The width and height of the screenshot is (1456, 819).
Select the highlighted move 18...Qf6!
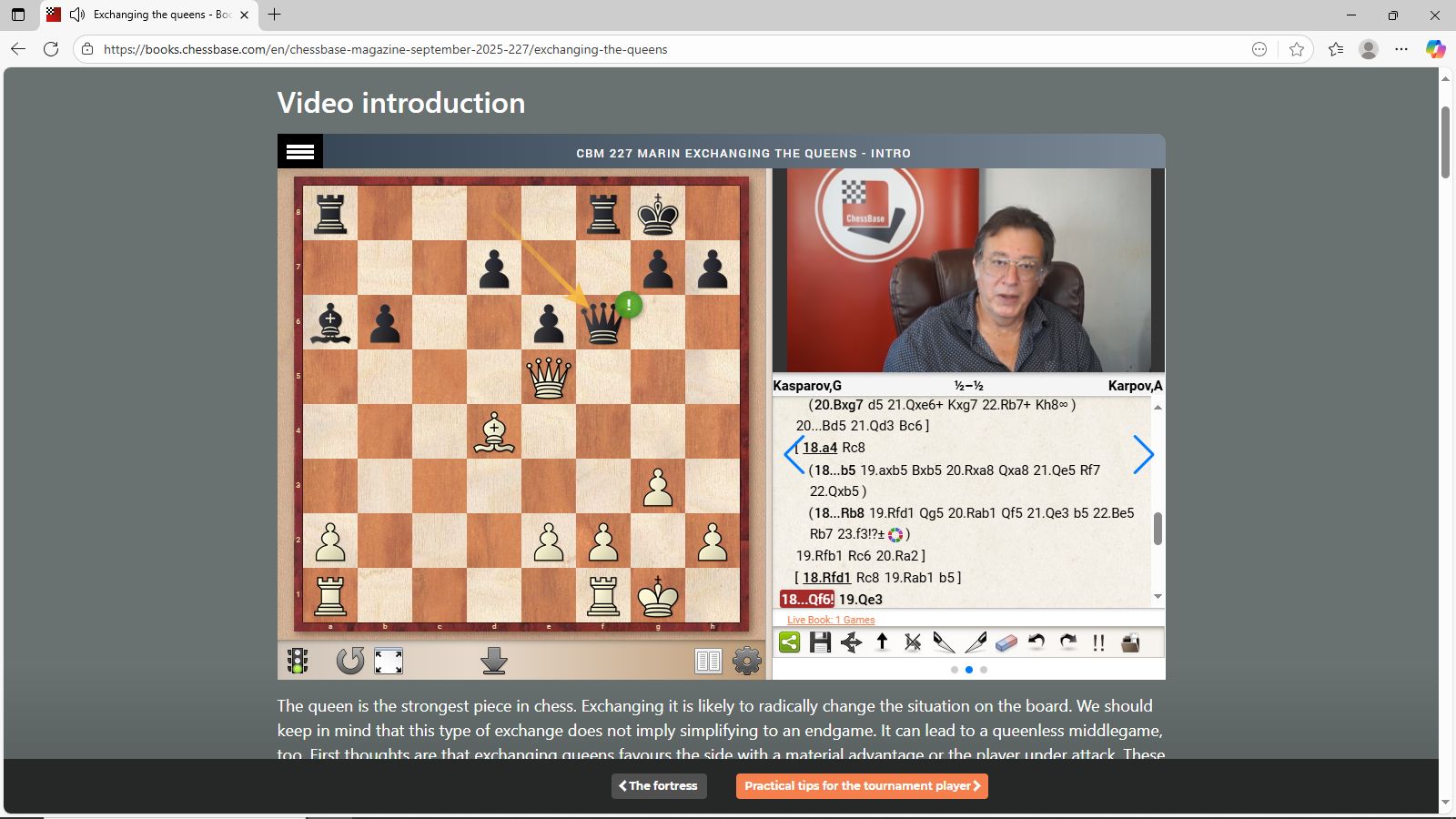[x=807, y=599]
